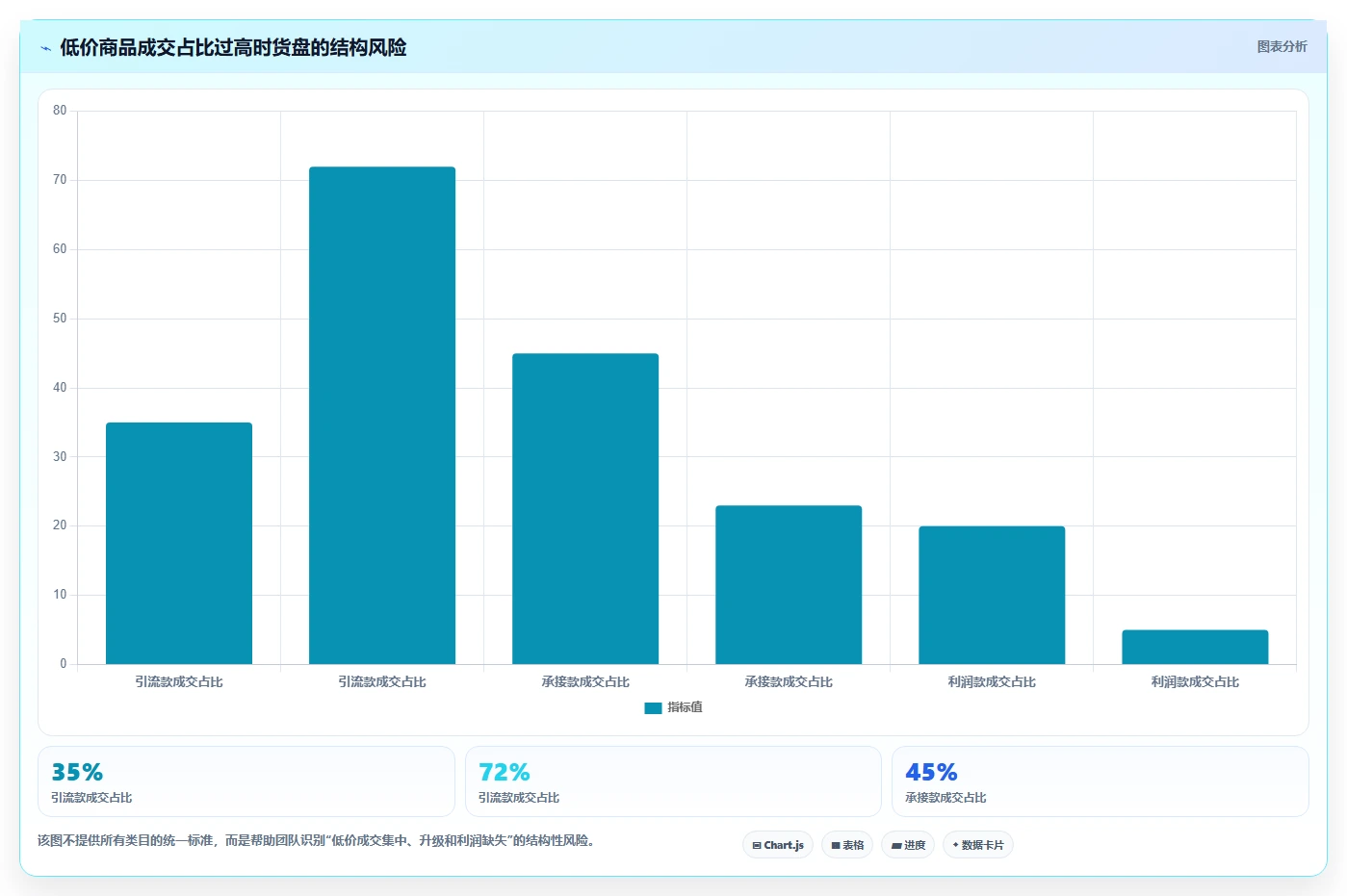1347x896 pixels.
Task: Click the Chart.js tag chip
Action: (x=778, y=845)
